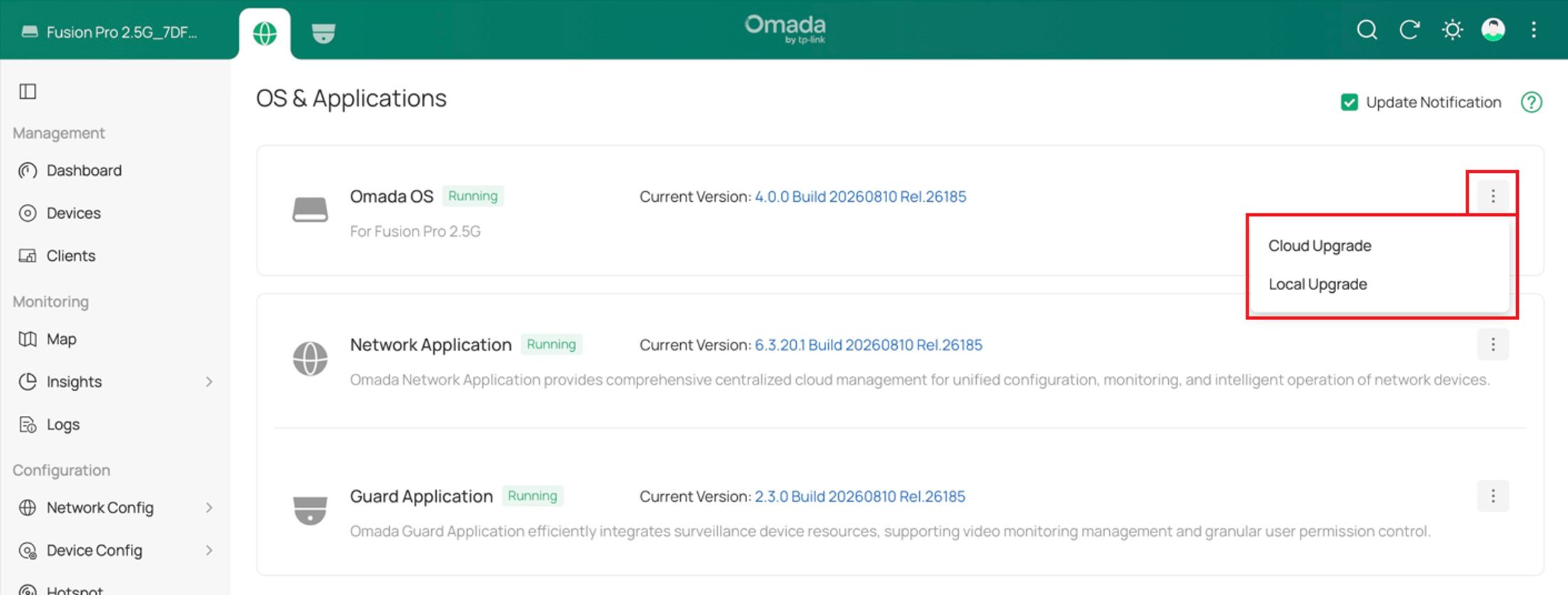The height and width of the screenshot is (595, 1568).
Task: Click the Network Application globe icon
Action: pos(310,358)
